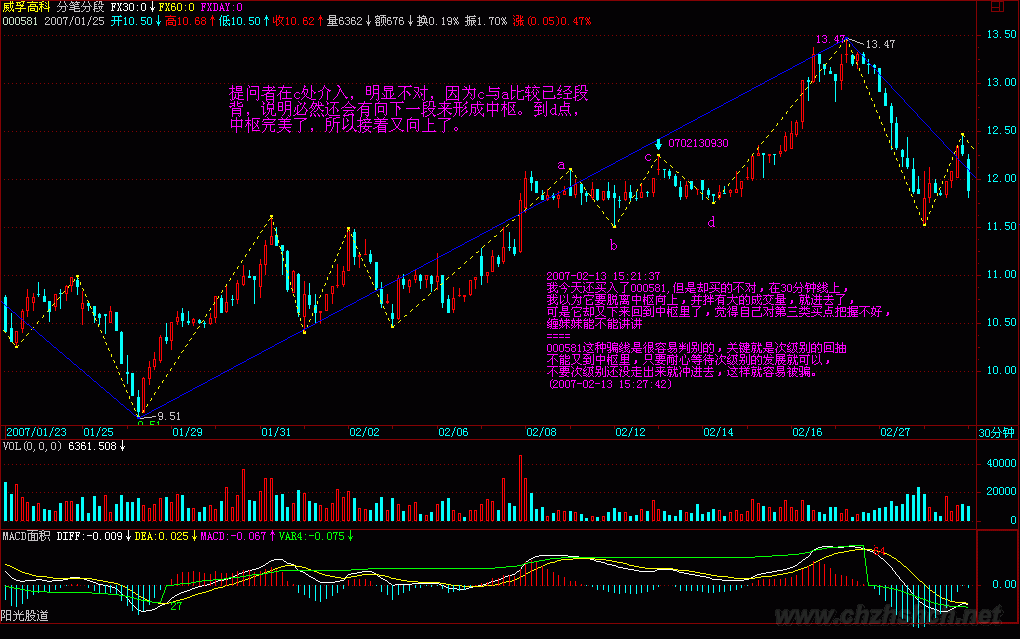Click the 阳光股道 label at bottom left
1020x639 pixels.
25,615
